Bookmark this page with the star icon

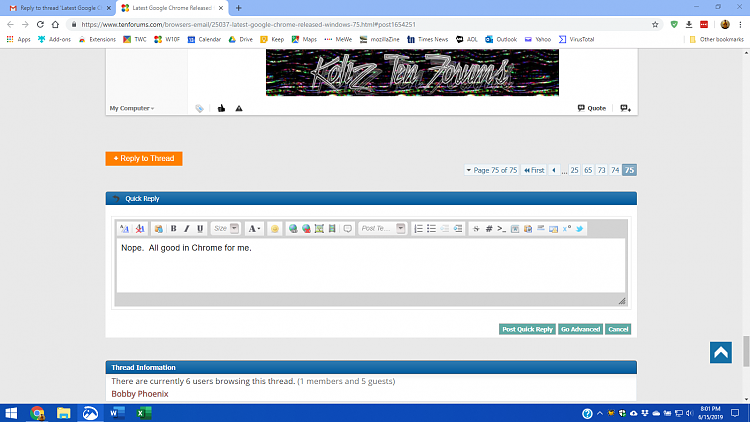point(655,24)
